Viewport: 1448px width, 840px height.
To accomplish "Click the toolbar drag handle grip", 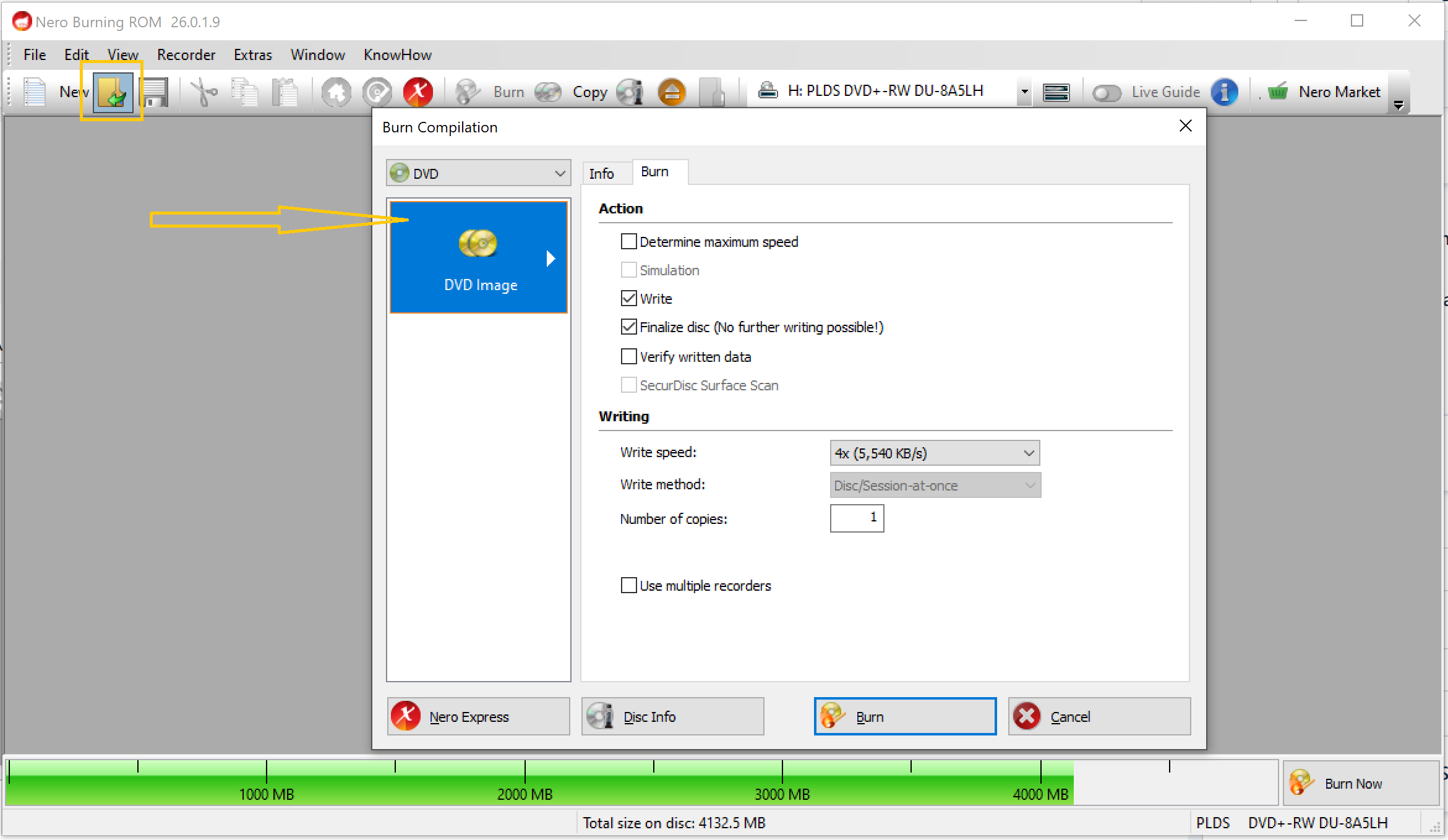I will click(9, 92).
